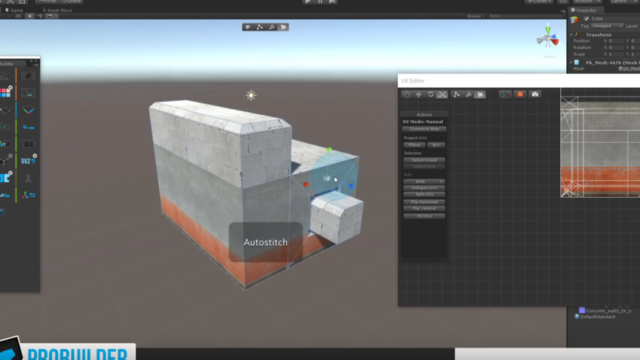Click the Step forward button

pyautogui.click(x=332, y=2)
